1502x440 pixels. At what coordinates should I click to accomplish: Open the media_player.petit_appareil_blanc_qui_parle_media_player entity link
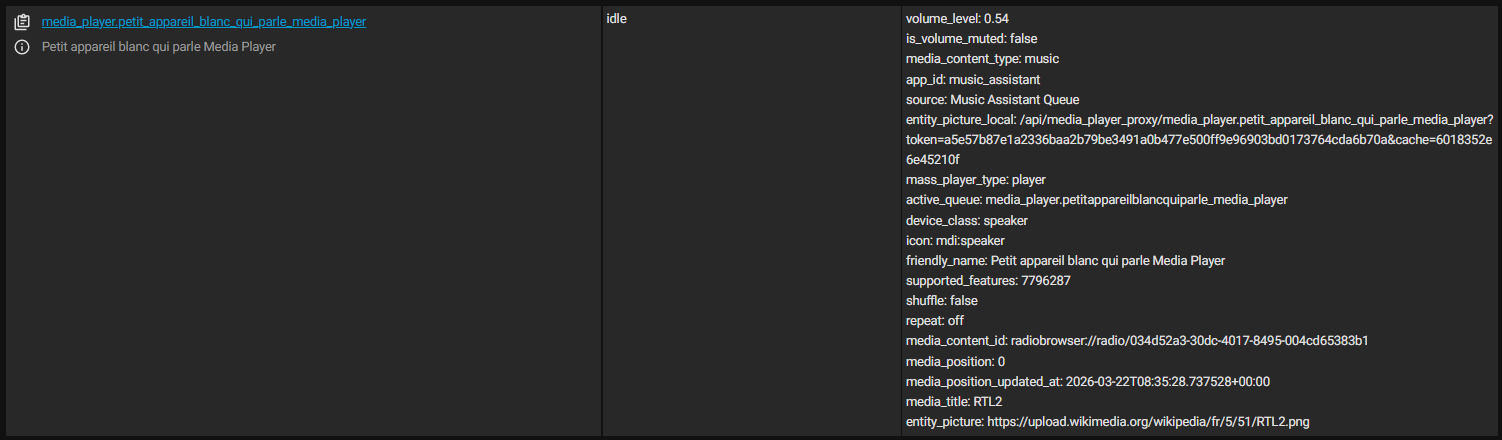click(x=203, y=22)
